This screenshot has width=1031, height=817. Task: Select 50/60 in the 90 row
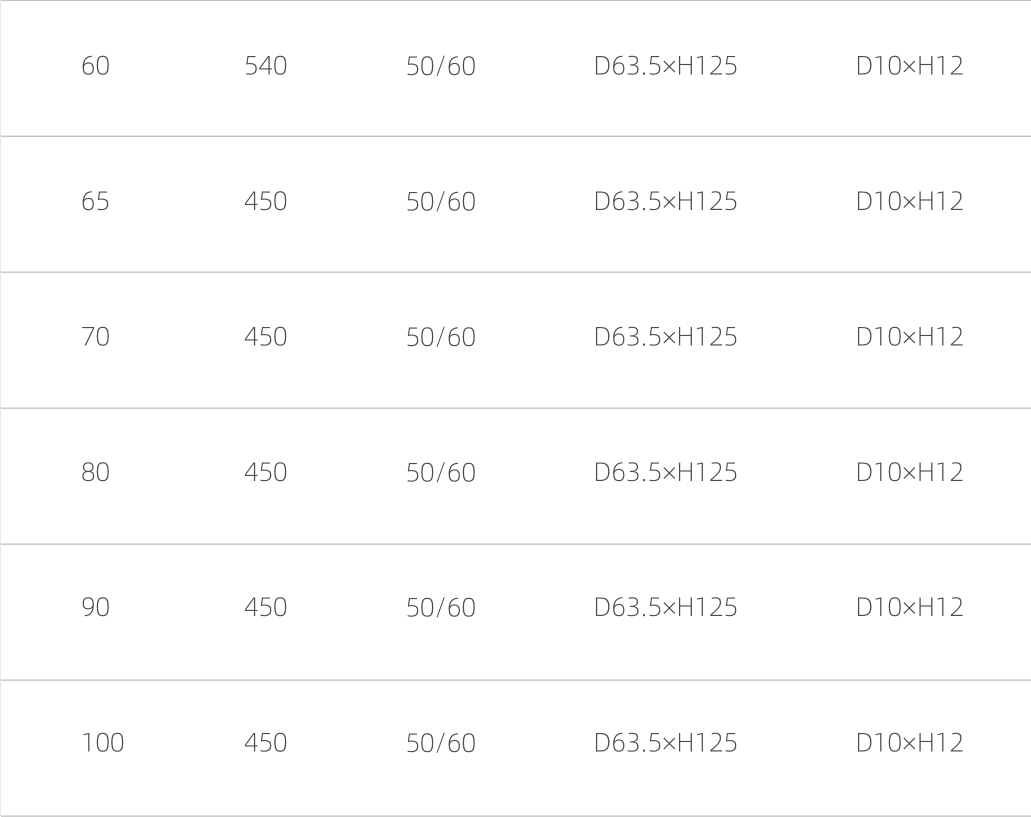click(x=440, y=608)
